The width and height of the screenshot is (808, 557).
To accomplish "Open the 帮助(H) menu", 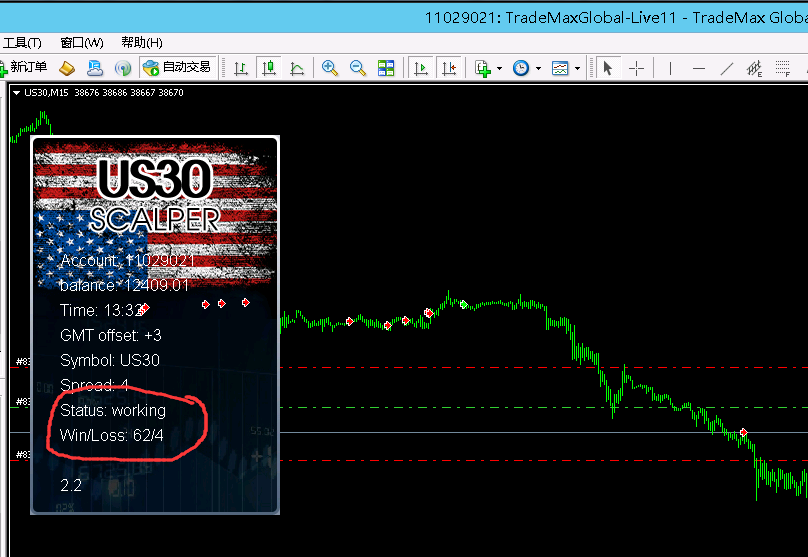I will [142, 43].
